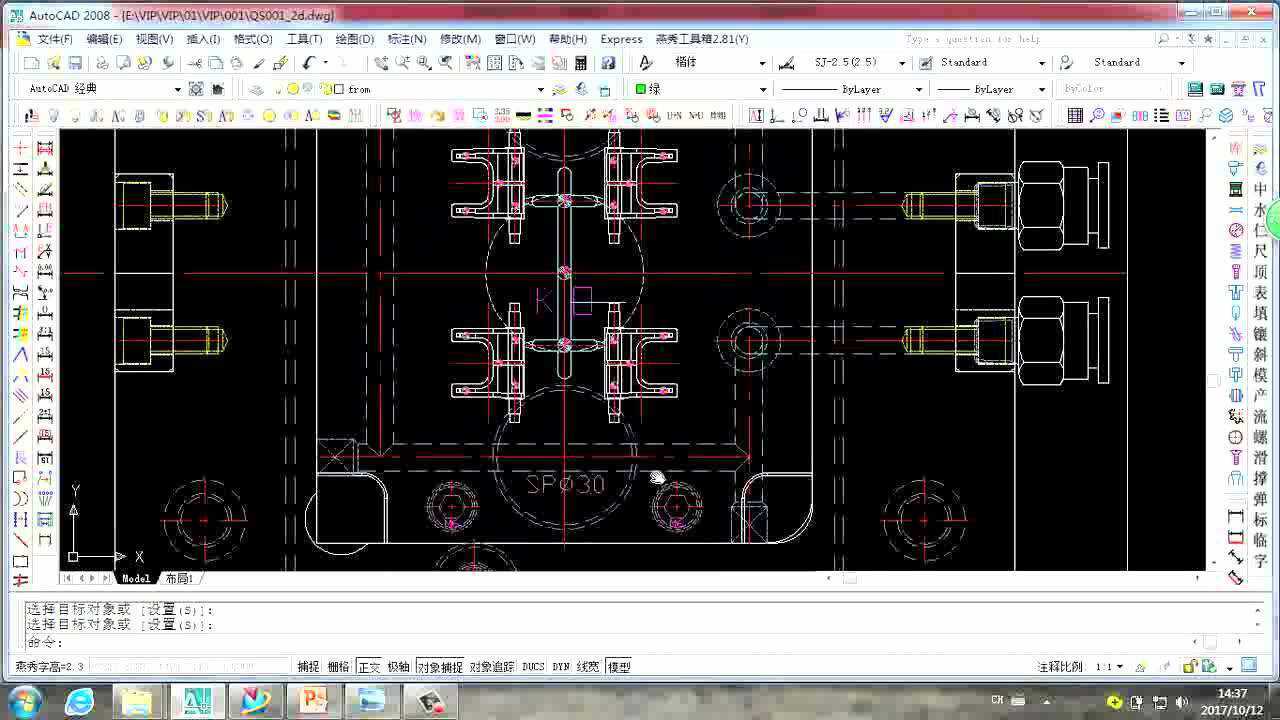Open the SJ-2.5 dimension style dropdown
Image resolution: width=1280 pixels, height=720 pixels.
[902, 63]
